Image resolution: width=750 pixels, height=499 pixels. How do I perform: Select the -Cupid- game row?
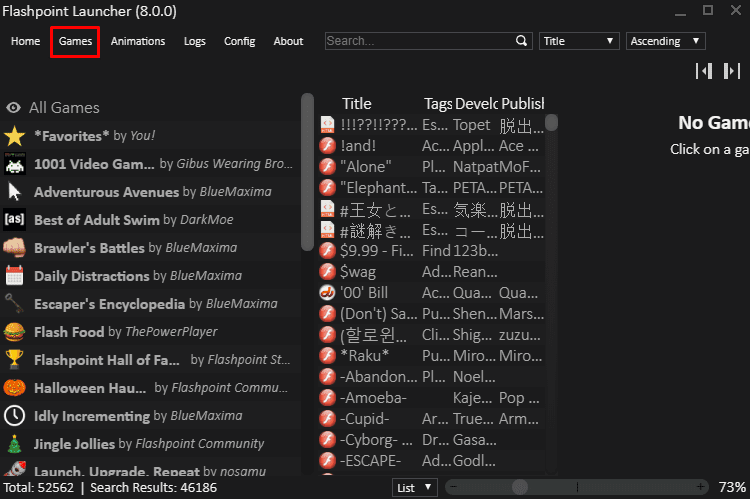coord(431,419)
